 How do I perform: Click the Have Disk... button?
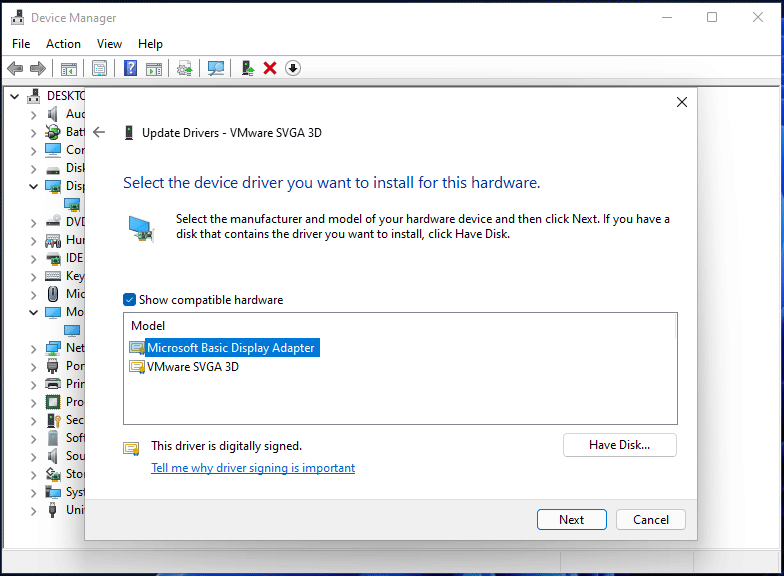[x=620, y=445]
